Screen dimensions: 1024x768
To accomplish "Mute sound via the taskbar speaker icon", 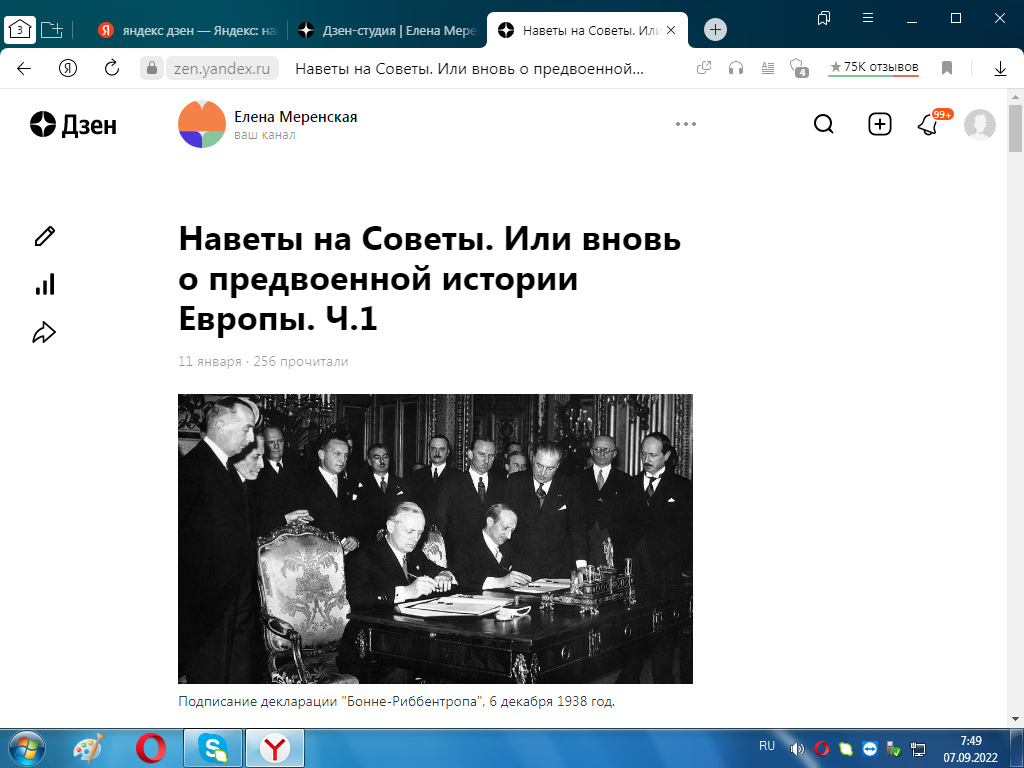I will pos(797,747).
